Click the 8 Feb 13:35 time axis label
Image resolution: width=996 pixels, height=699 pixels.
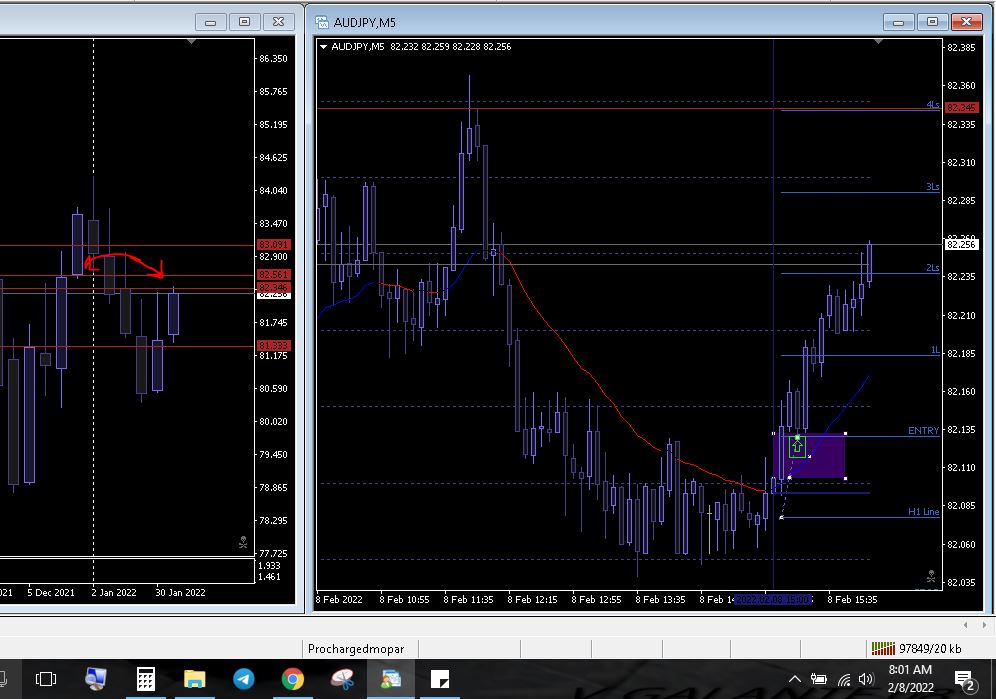pyautogui.click(x=661, y=599)
